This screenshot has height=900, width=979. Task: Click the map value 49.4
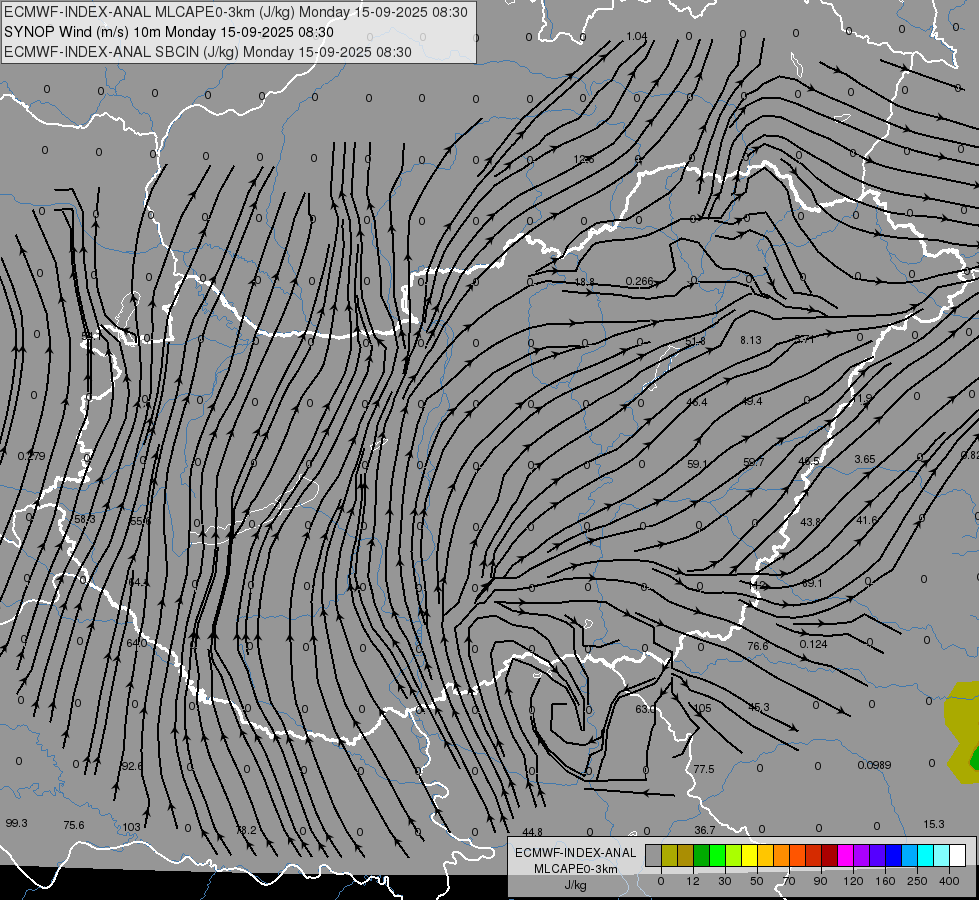pyautogui.click(x=752, y=401)
